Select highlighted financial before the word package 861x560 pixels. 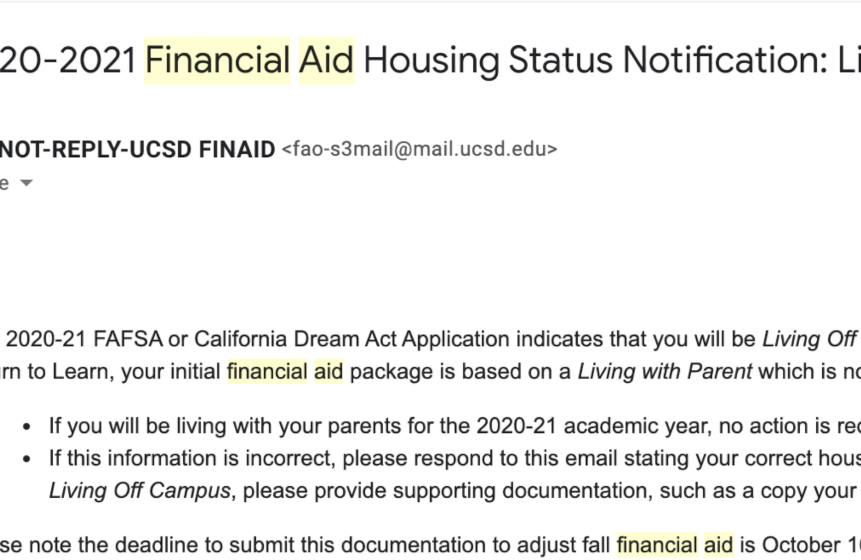(267, 372)
